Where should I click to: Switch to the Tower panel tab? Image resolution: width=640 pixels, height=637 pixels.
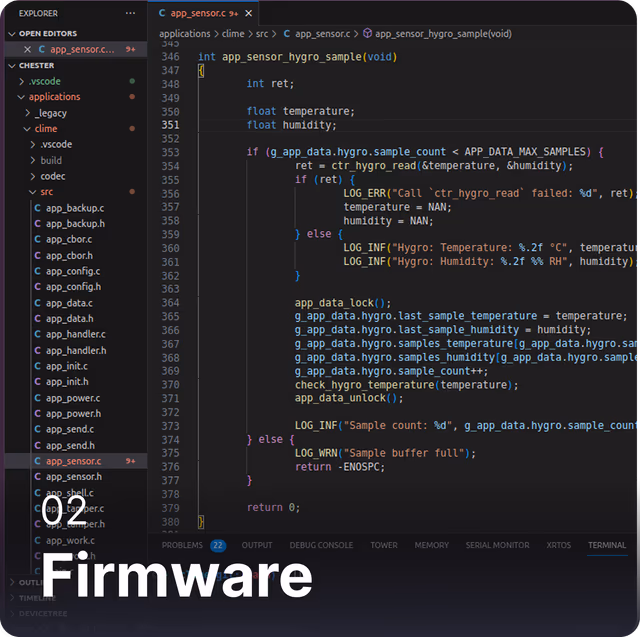(x=384, y=545)
